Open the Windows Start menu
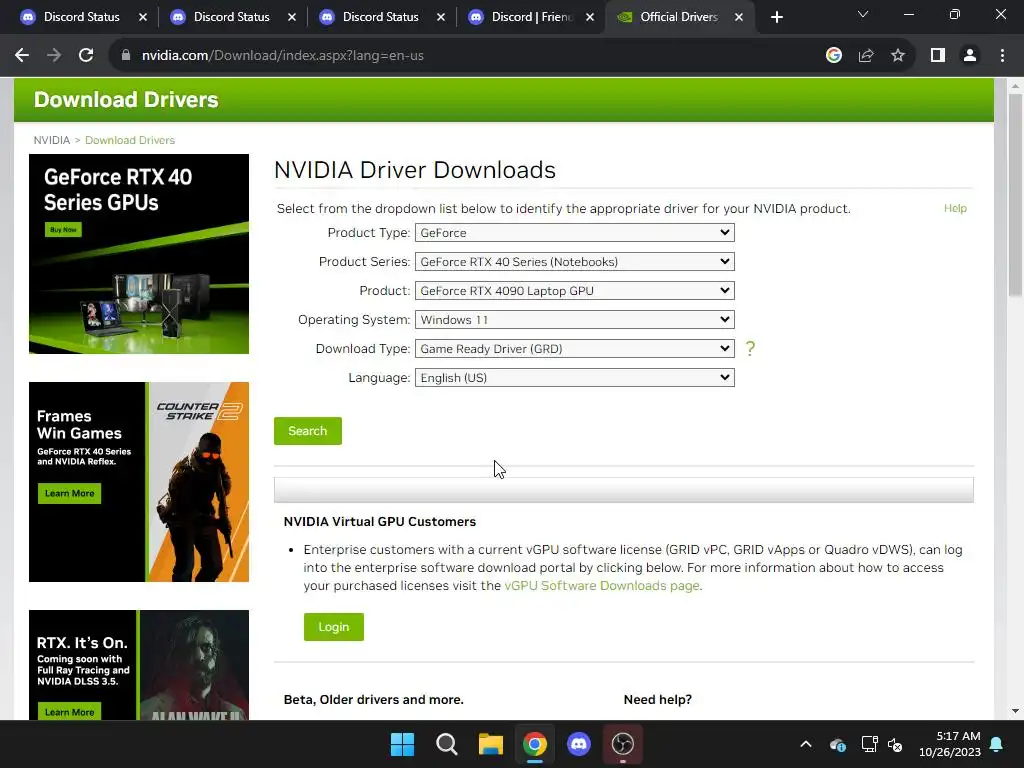Screen dimensions: 1024x768 coord(402,744)
